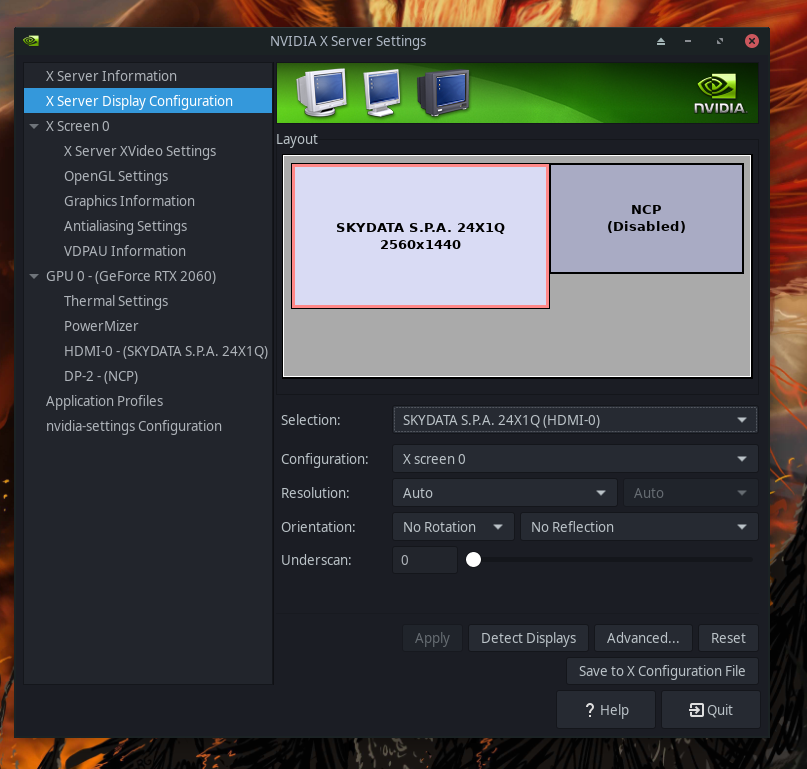807x769 pixels.
Task: Select Thermal Settings in the sidebar
Action: [x=116, y=300]
